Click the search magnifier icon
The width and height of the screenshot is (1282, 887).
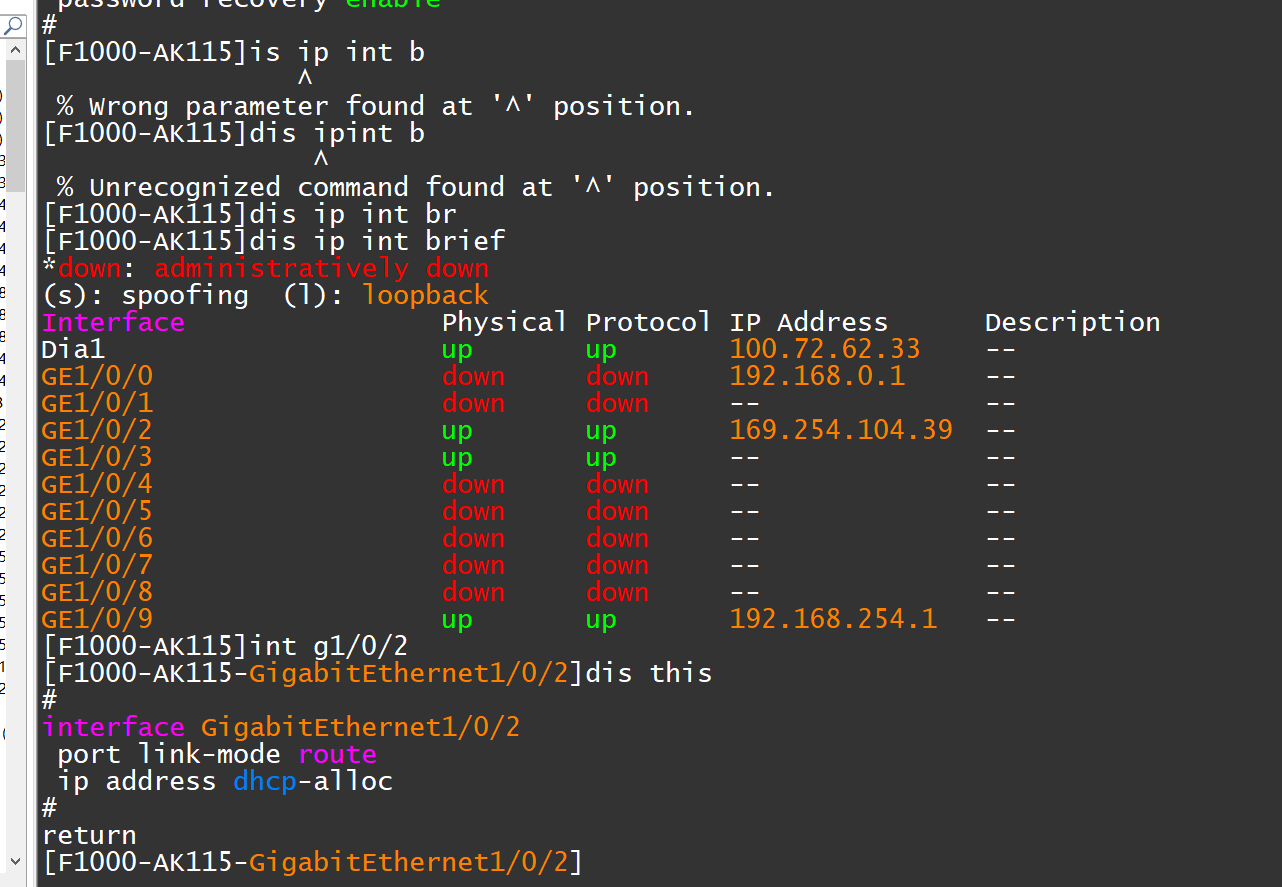coord(14,26)
